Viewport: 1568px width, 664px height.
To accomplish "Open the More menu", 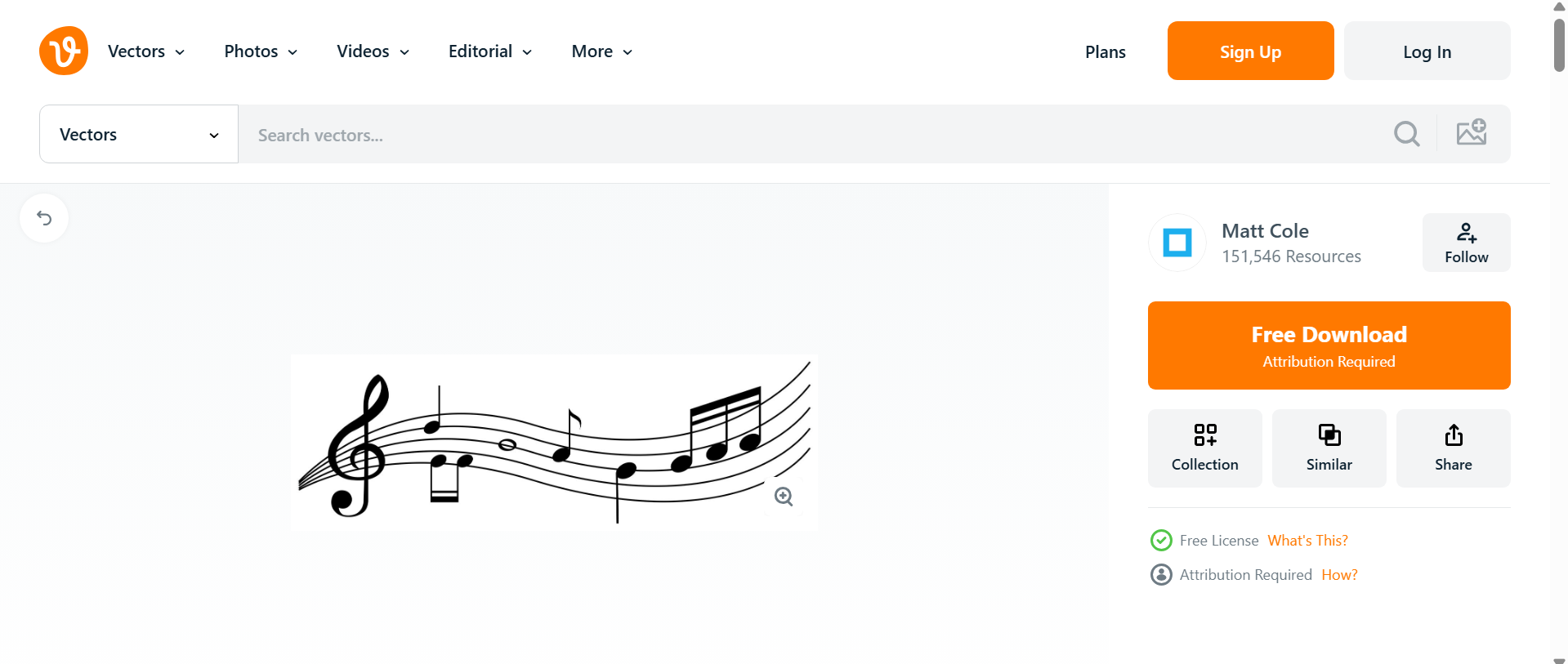I will click(x=602, y=51).
